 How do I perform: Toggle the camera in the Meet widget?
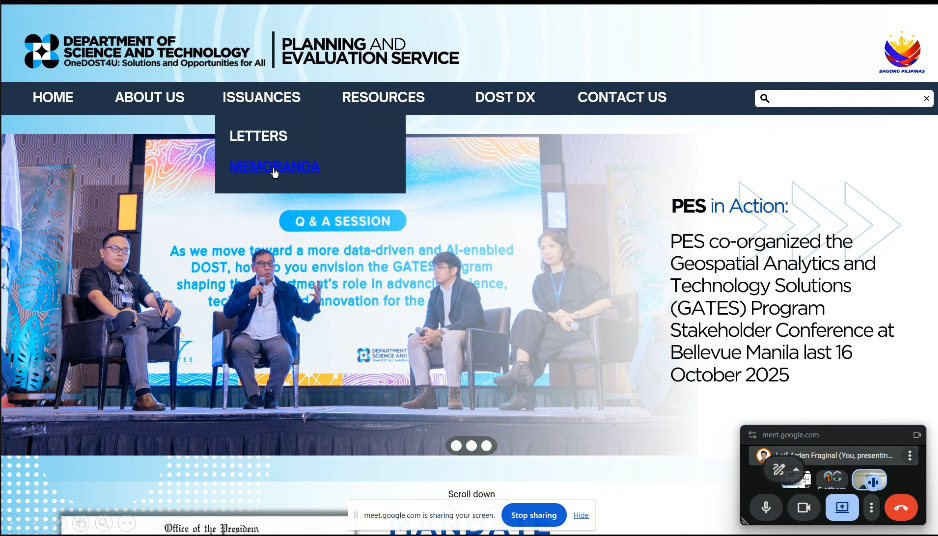point(803,507)
